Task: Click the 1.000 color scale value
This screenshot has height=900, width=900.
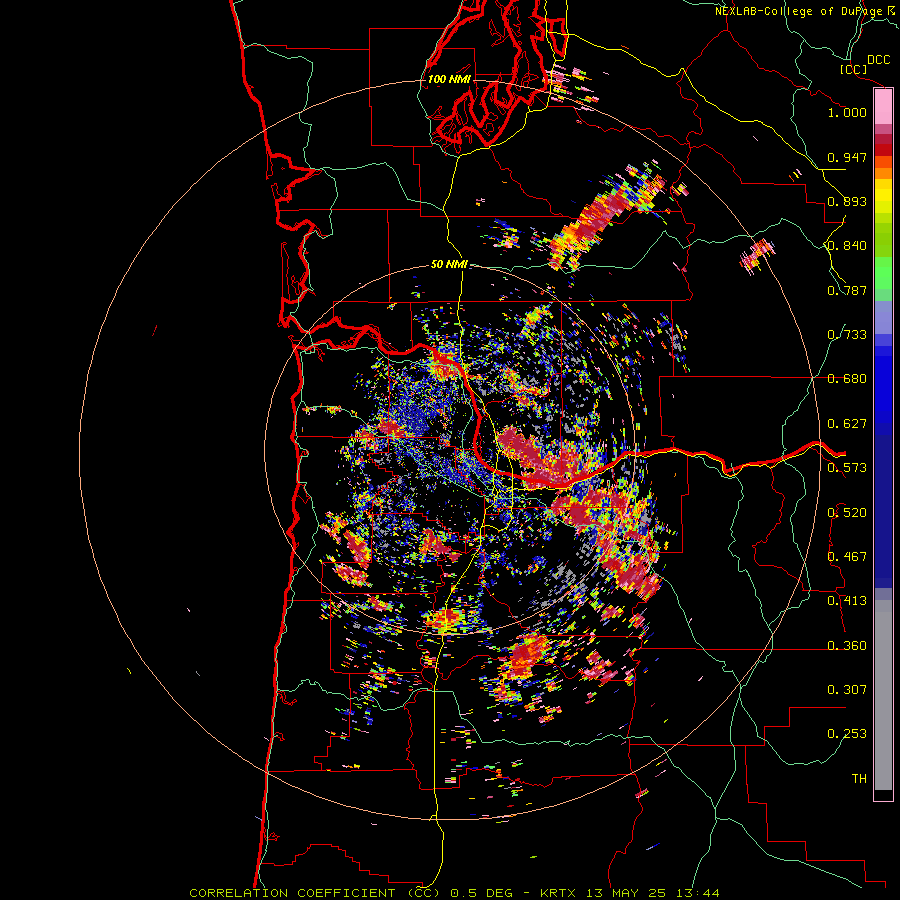Action: click(847, 112)
